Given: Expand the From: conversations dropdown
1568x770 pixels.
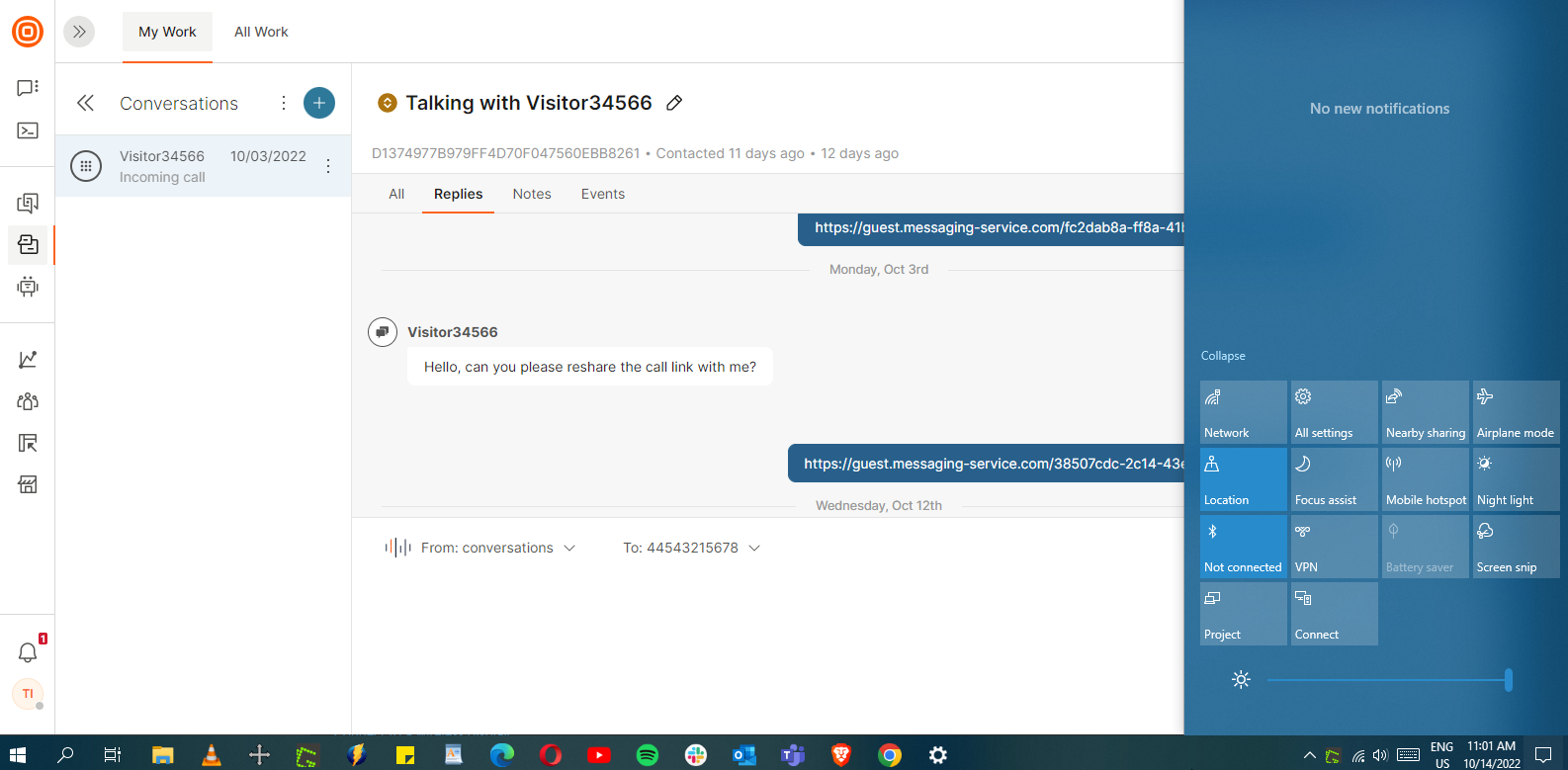Looking at the screenshot, I should pos(498,548).
